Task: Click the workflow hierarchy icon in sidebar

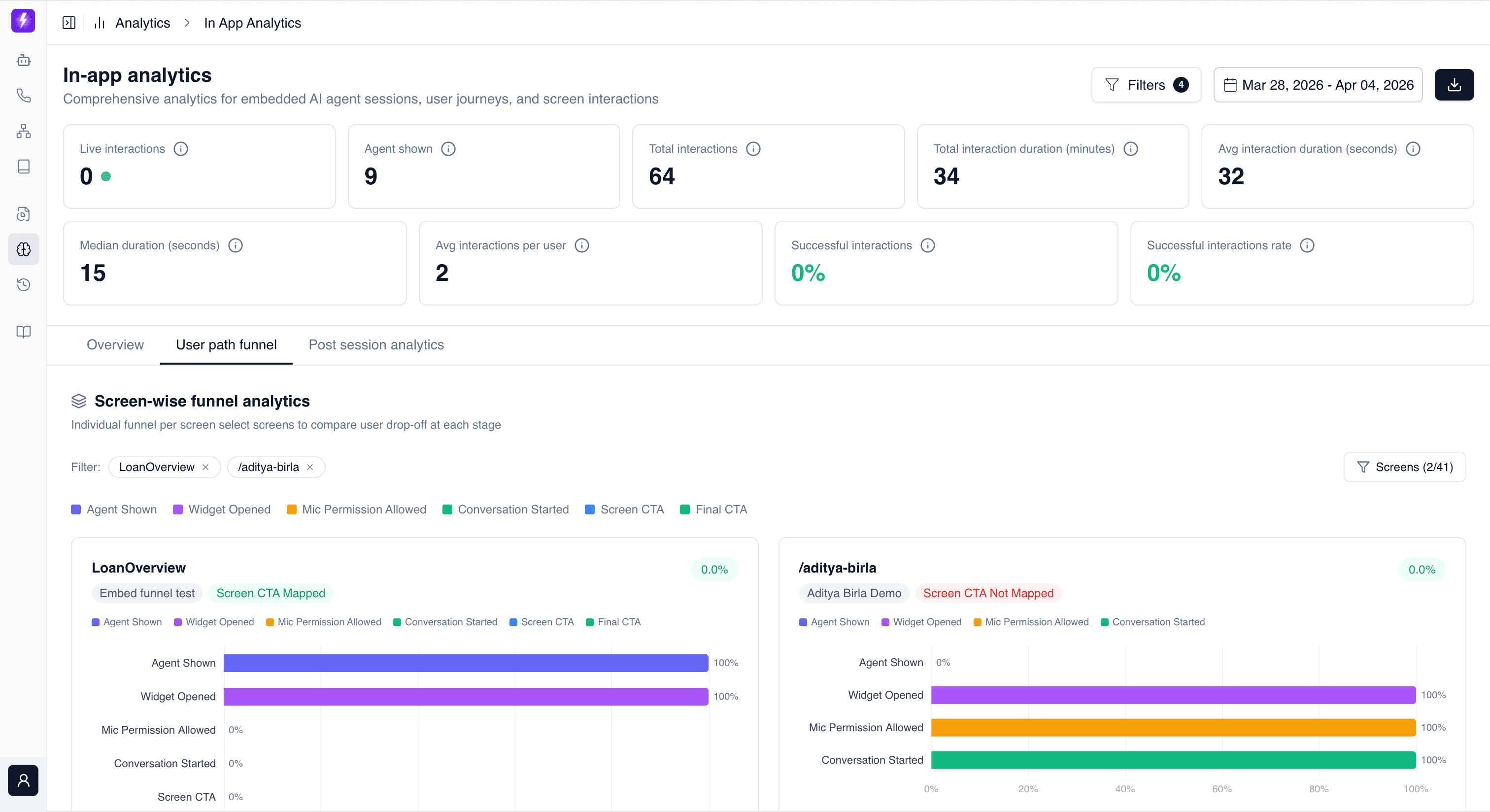Action: click(23, 131)
